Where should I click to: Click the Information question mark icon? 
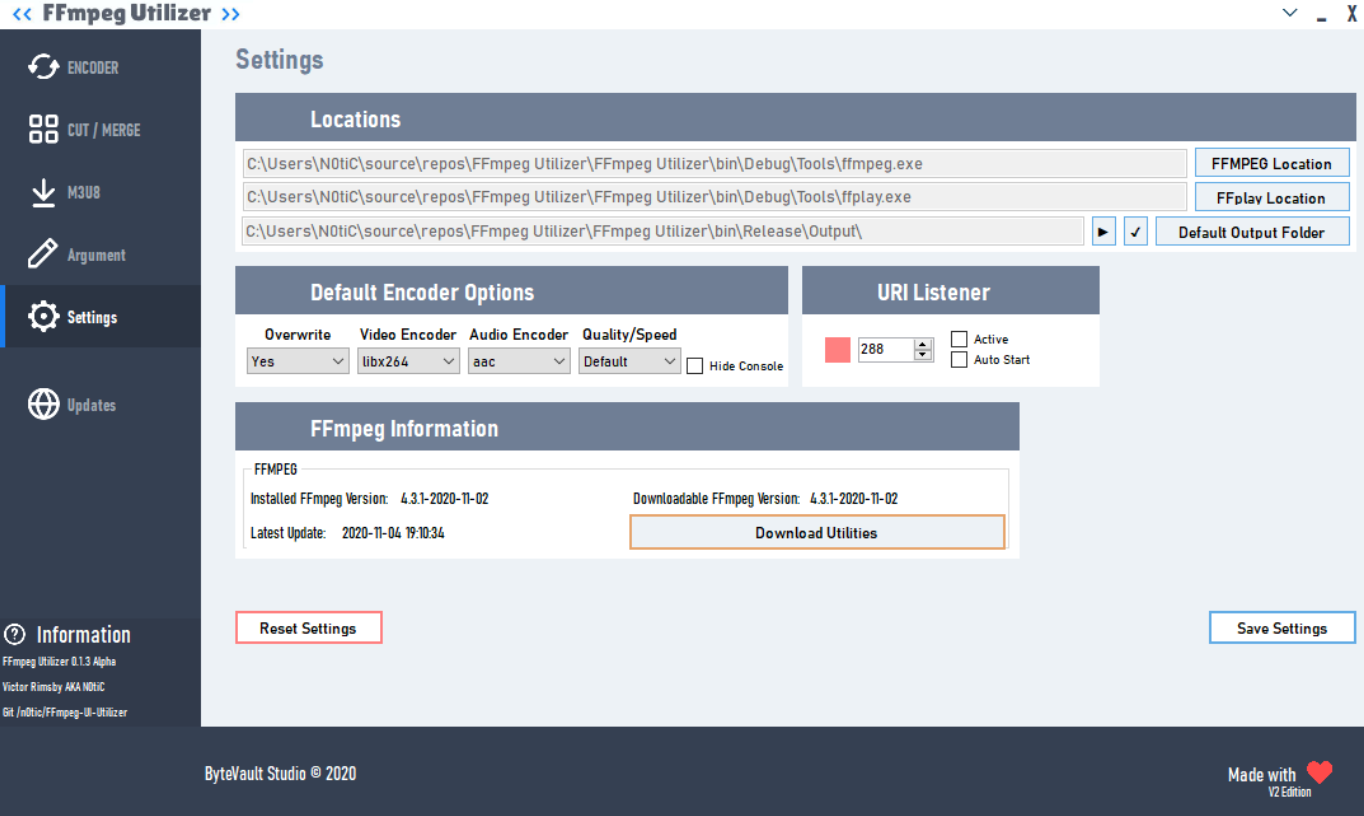pyautogui.click(x=14, y=634)
